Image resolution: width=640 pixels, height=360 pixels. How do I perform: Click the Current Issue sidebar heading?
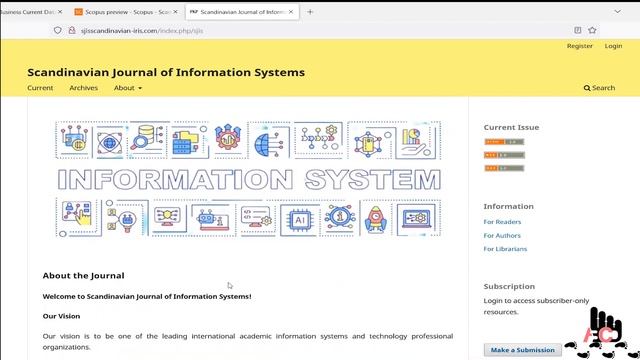[511, 127]
